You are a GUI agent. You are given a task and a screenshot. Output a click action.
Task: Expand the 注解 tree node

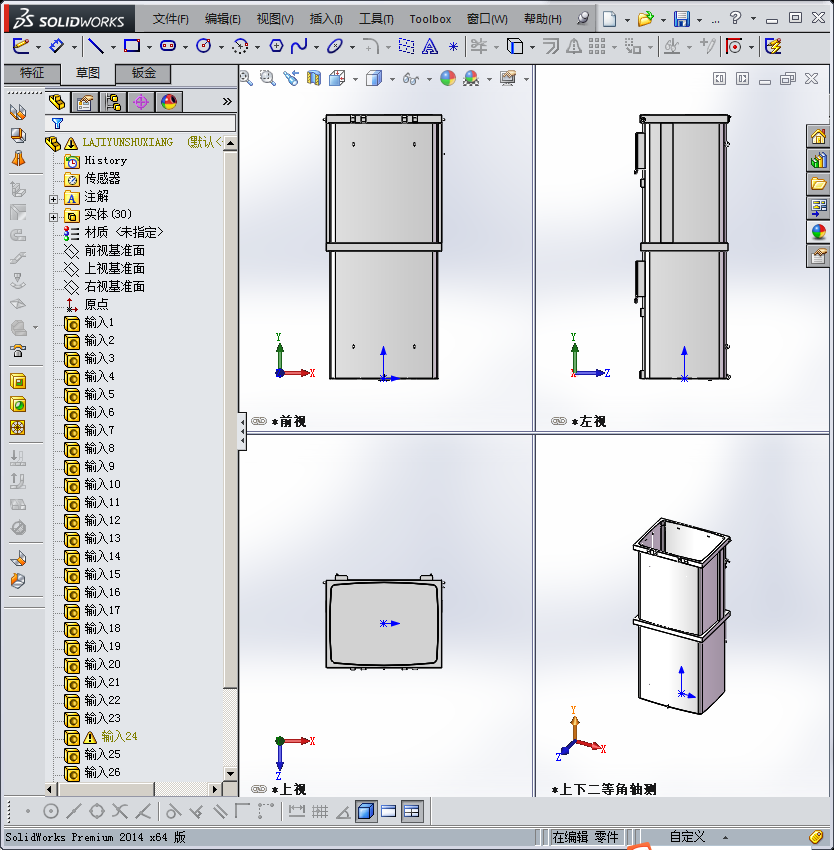pos(53,199)
